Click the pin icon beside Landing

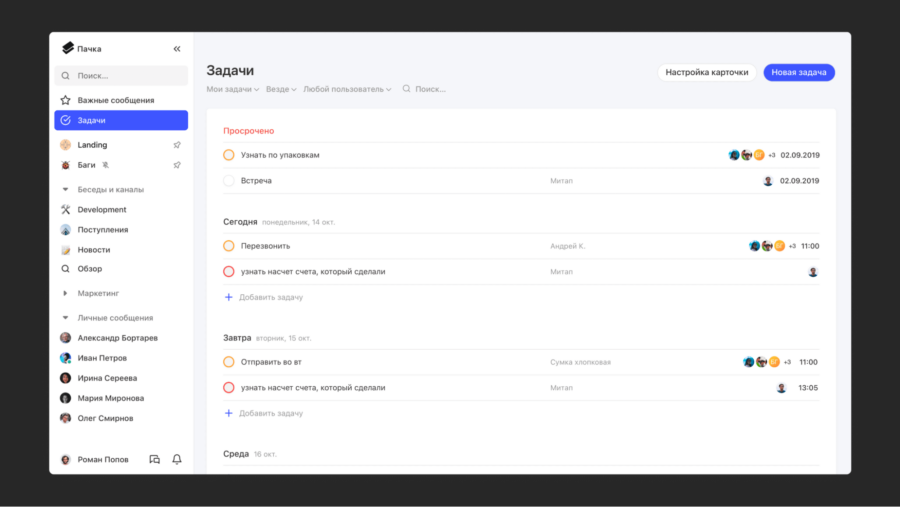(177, 145)
